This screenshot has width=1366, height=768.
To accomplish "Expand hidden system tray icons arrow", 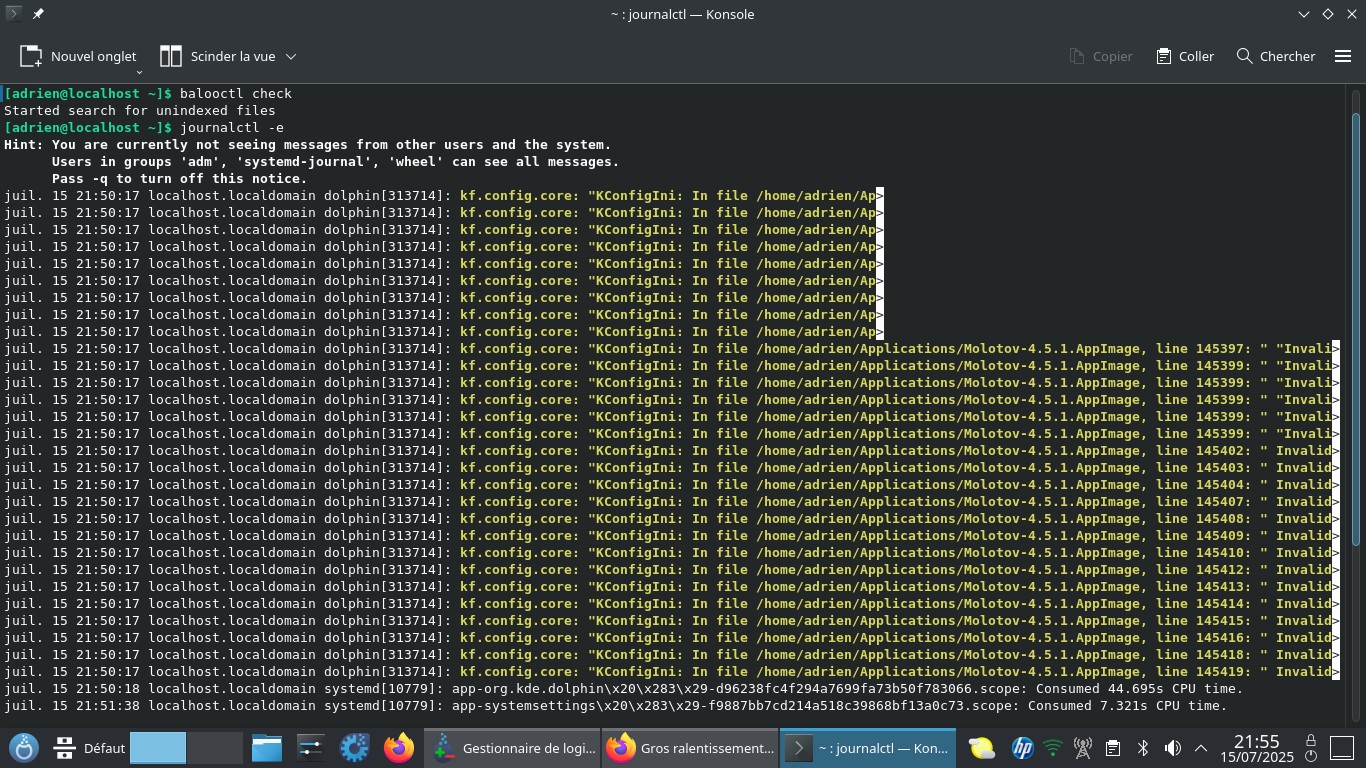I will coord(1201,747).
